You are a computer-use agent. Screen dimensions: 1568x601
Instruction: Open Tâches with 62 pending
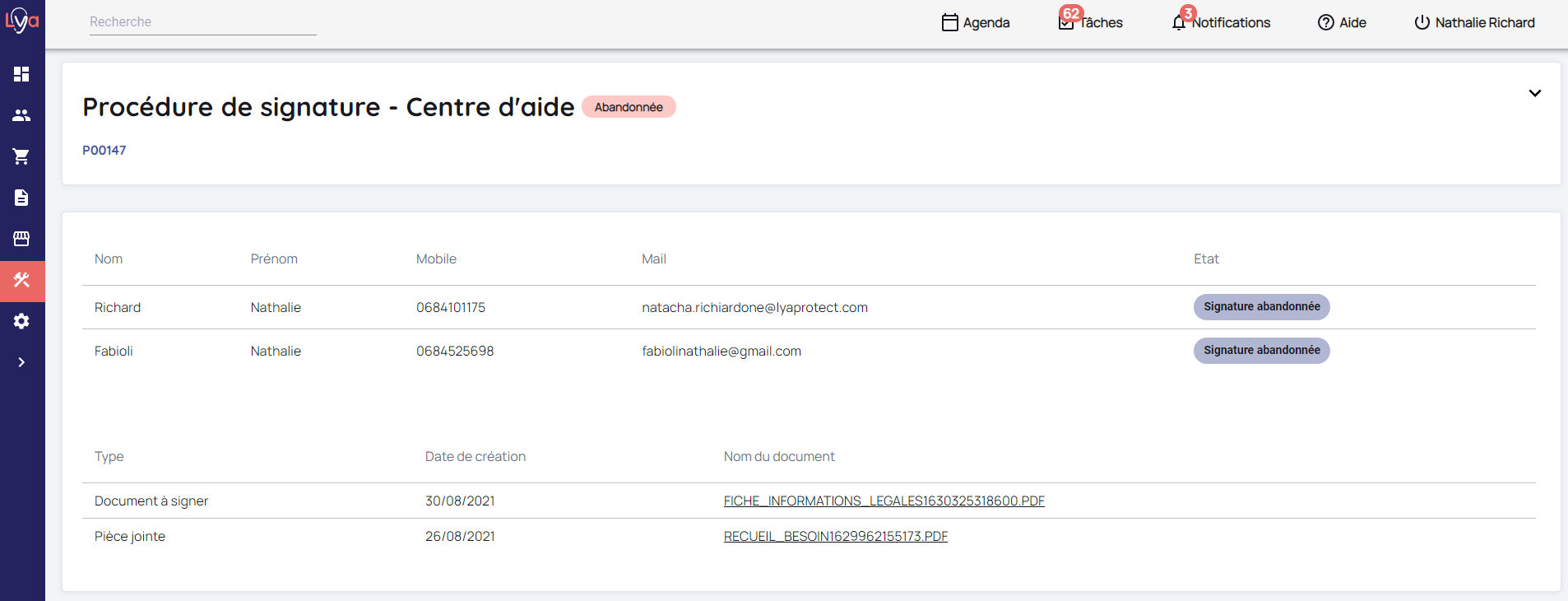[x=1091, y=23]
